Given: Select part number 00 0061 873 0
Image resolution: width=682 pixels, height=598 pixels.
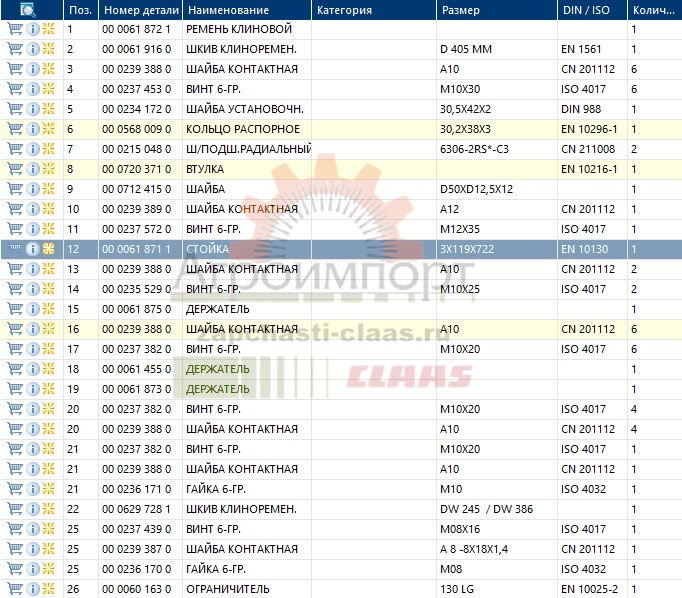Looking at the screenshot, I should [137, 389].
